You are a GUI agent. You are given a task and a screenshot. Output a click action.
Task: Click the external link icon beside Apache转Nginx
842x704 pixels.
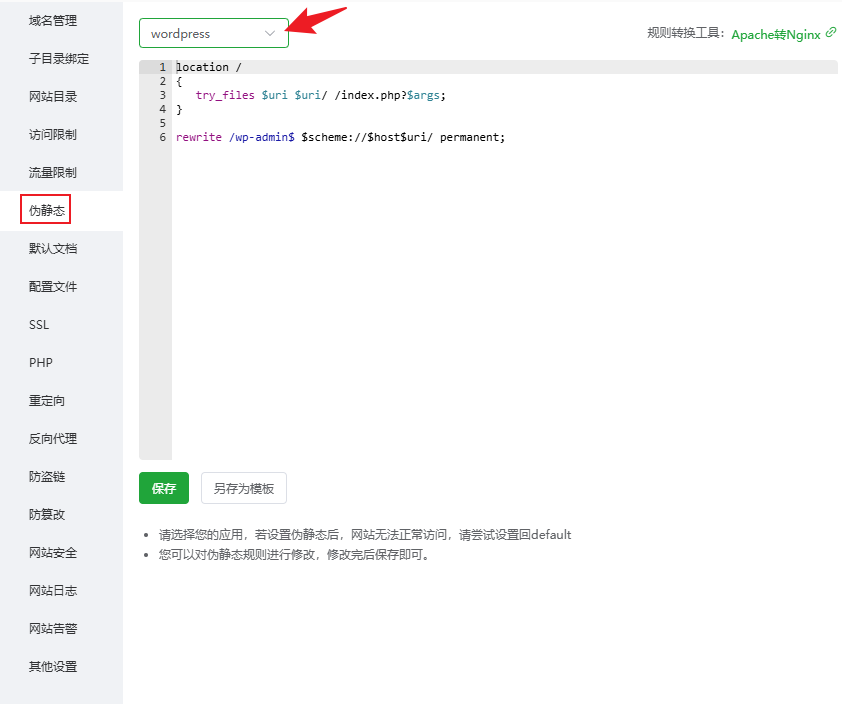click(831, 33)
